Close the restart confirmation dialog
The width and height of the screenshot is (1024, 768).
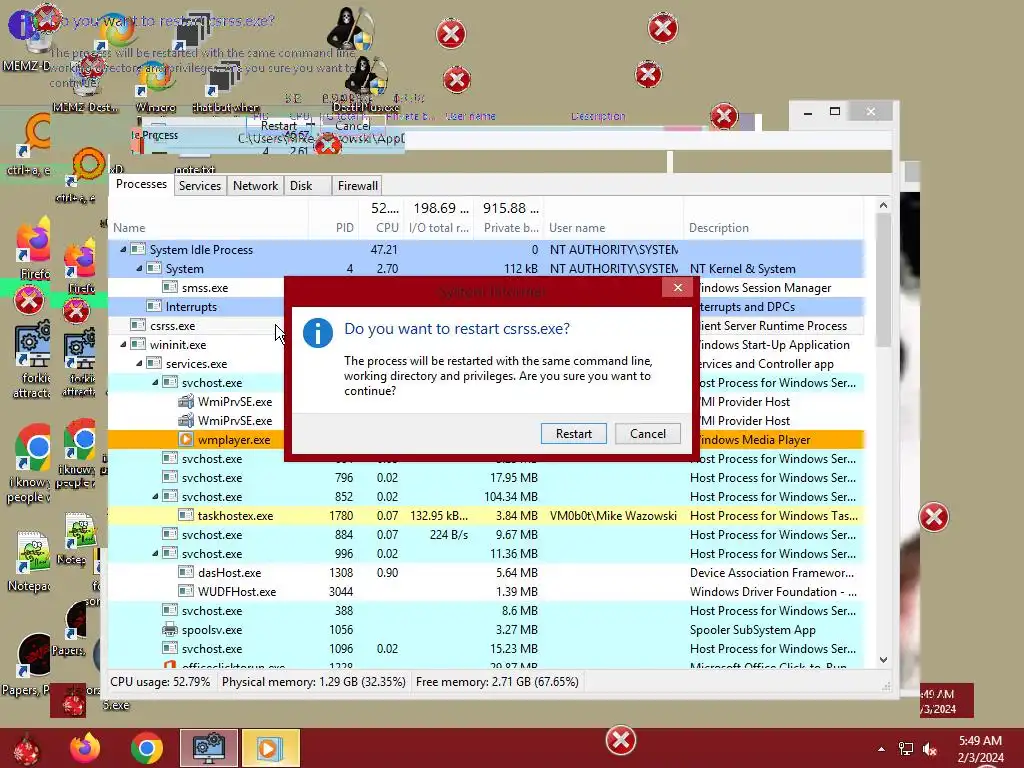(x=677, y=287)
